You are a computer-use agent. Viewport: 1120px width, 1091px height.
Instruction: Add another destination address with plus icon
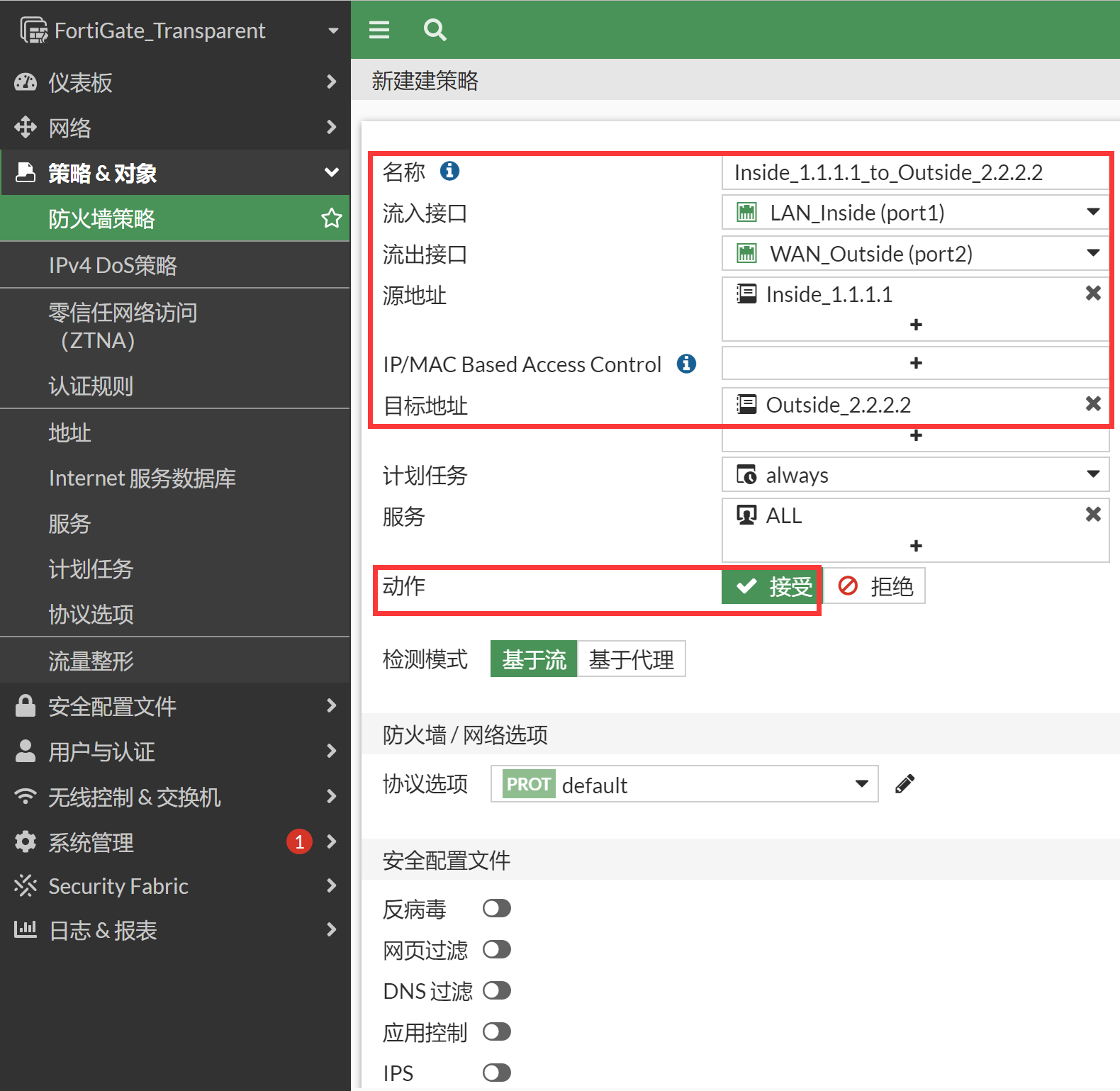pyautogui.click(x=916, y=435)
